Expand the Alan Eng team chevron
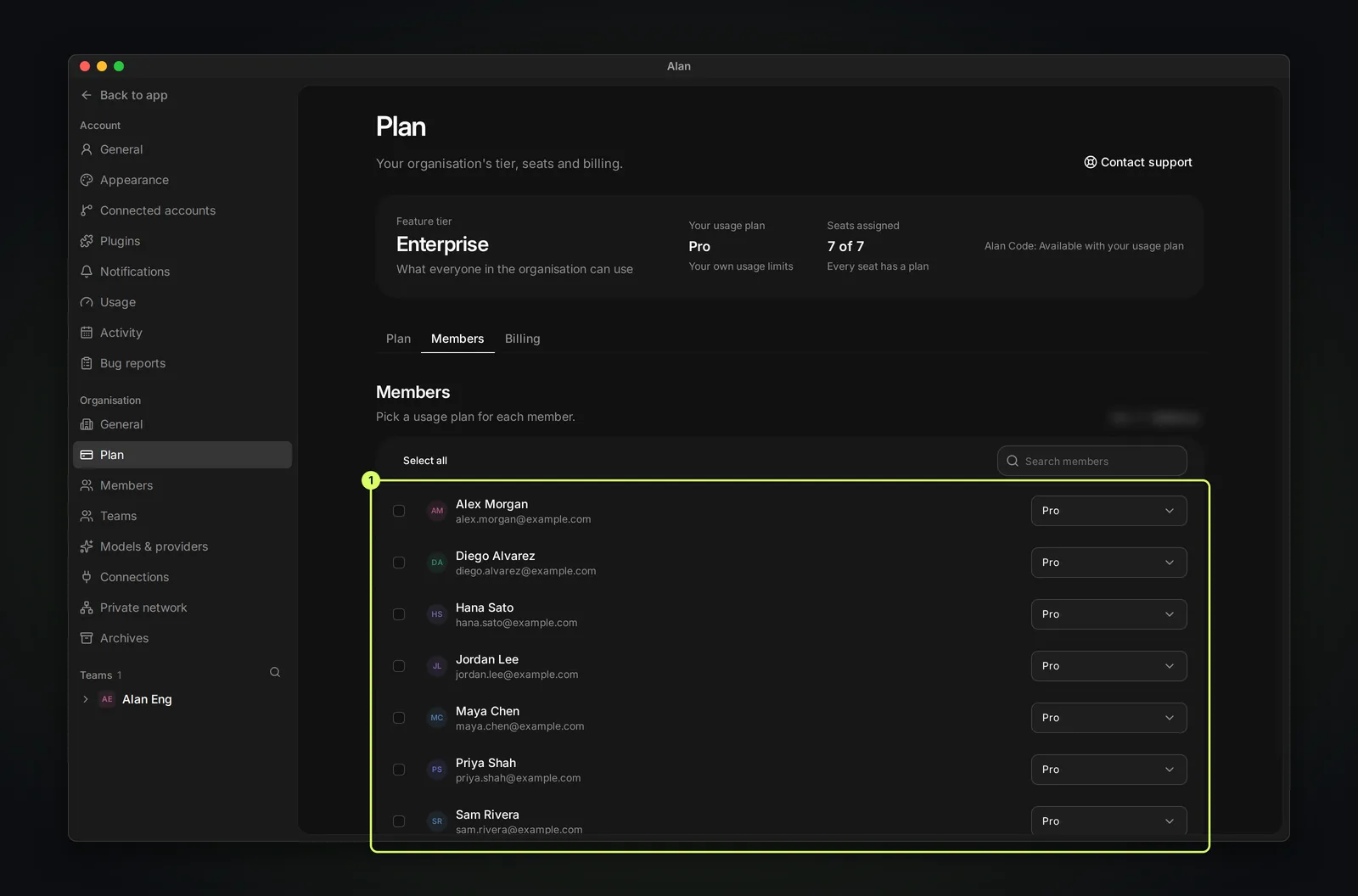This screenshot has width=1358, height=896. pos(86,699)
